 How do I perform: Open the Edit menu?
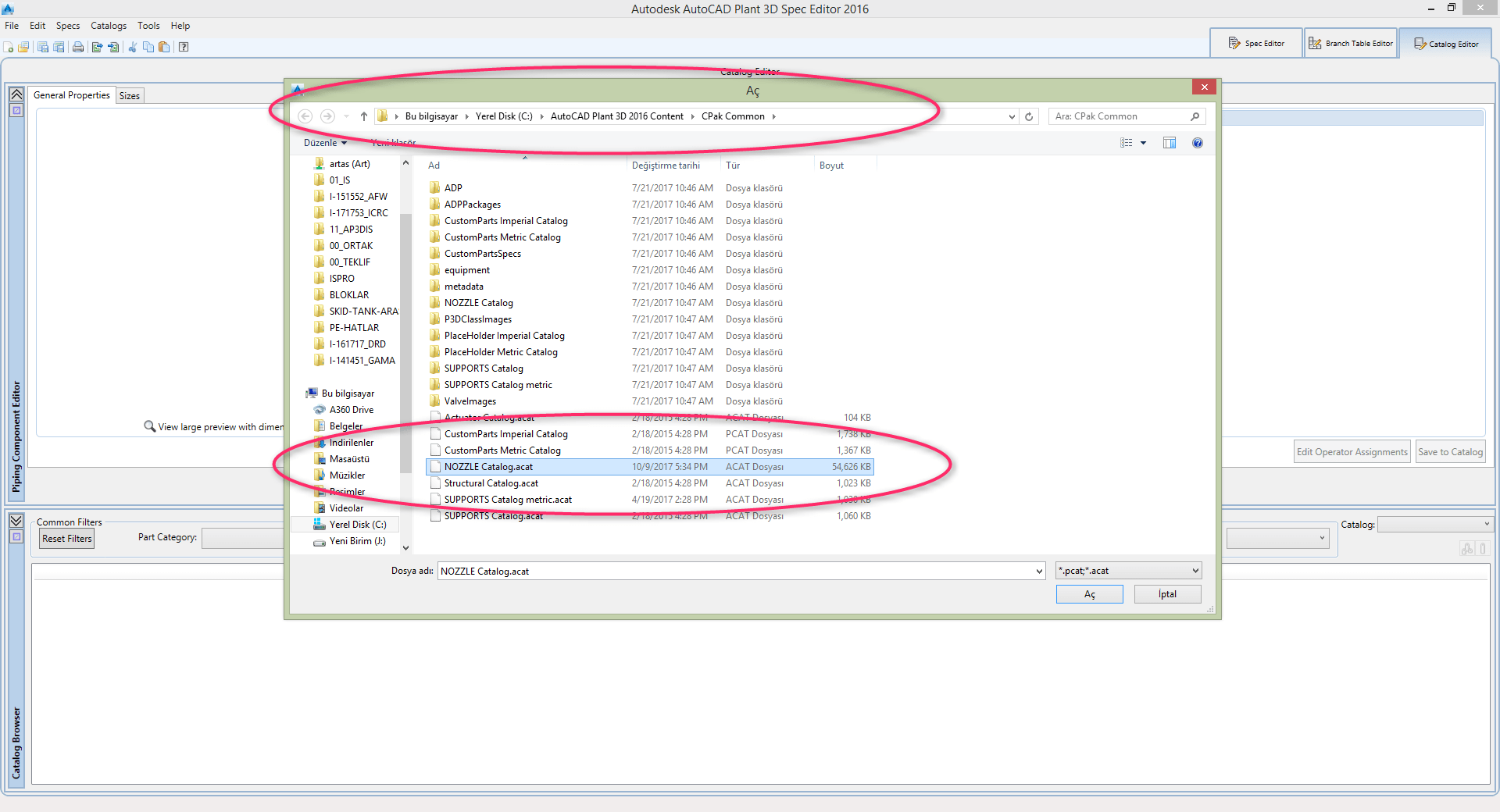(37, 26)
